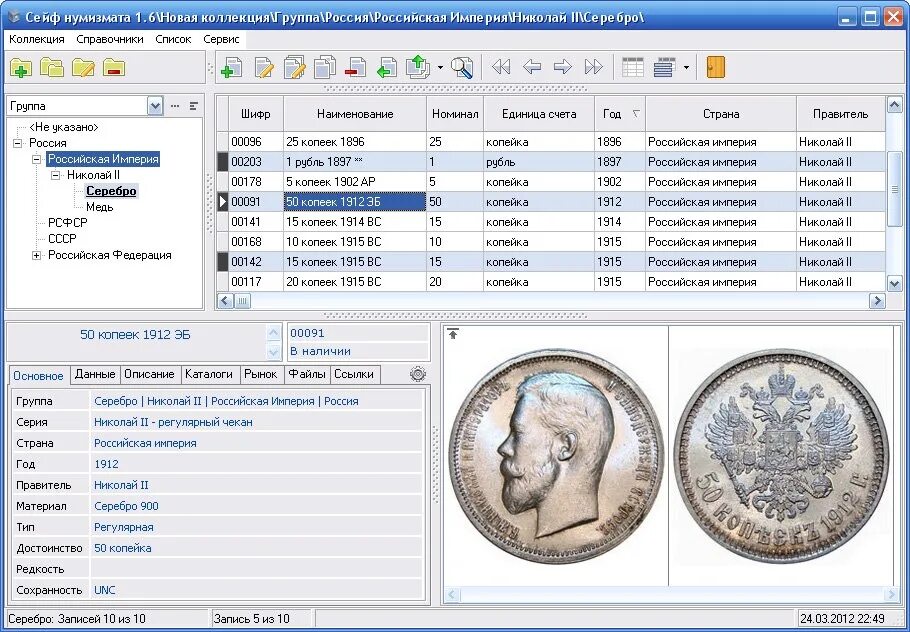910x632 pixels.
Task: Switch to the Описание tab
Action: click(x=150, y=374)
